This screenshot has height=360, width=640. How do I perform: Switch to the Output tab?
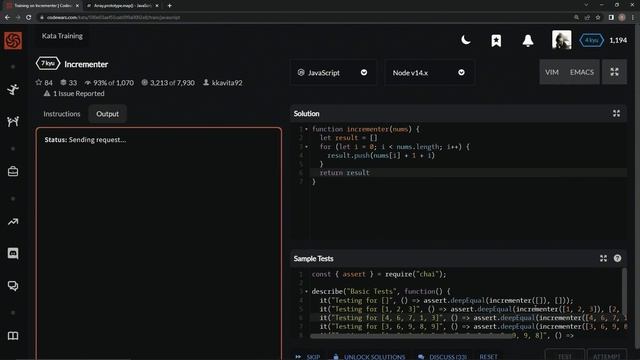107,114
